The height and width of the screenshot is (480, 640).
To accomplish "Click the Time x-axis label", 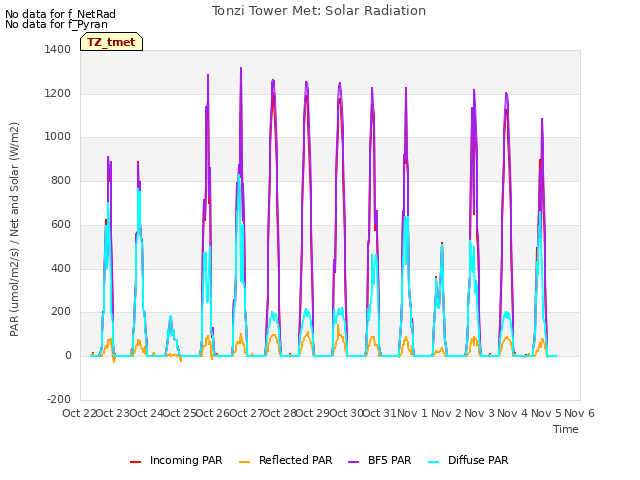I will click(566, 429).
